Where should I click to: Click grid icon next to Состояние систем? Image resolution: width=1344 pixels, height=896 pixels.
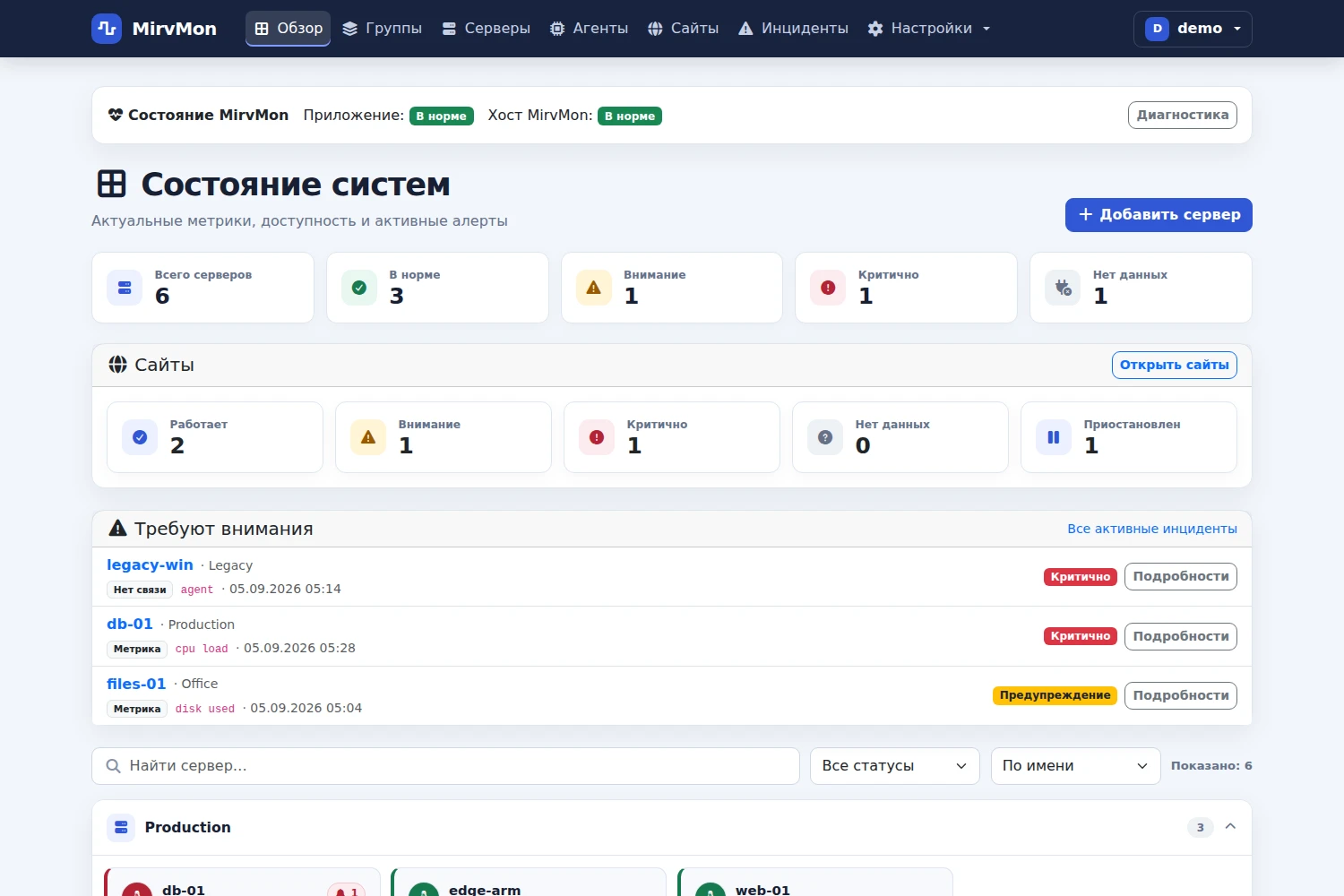pyautogui.click(x=112, y=184)
